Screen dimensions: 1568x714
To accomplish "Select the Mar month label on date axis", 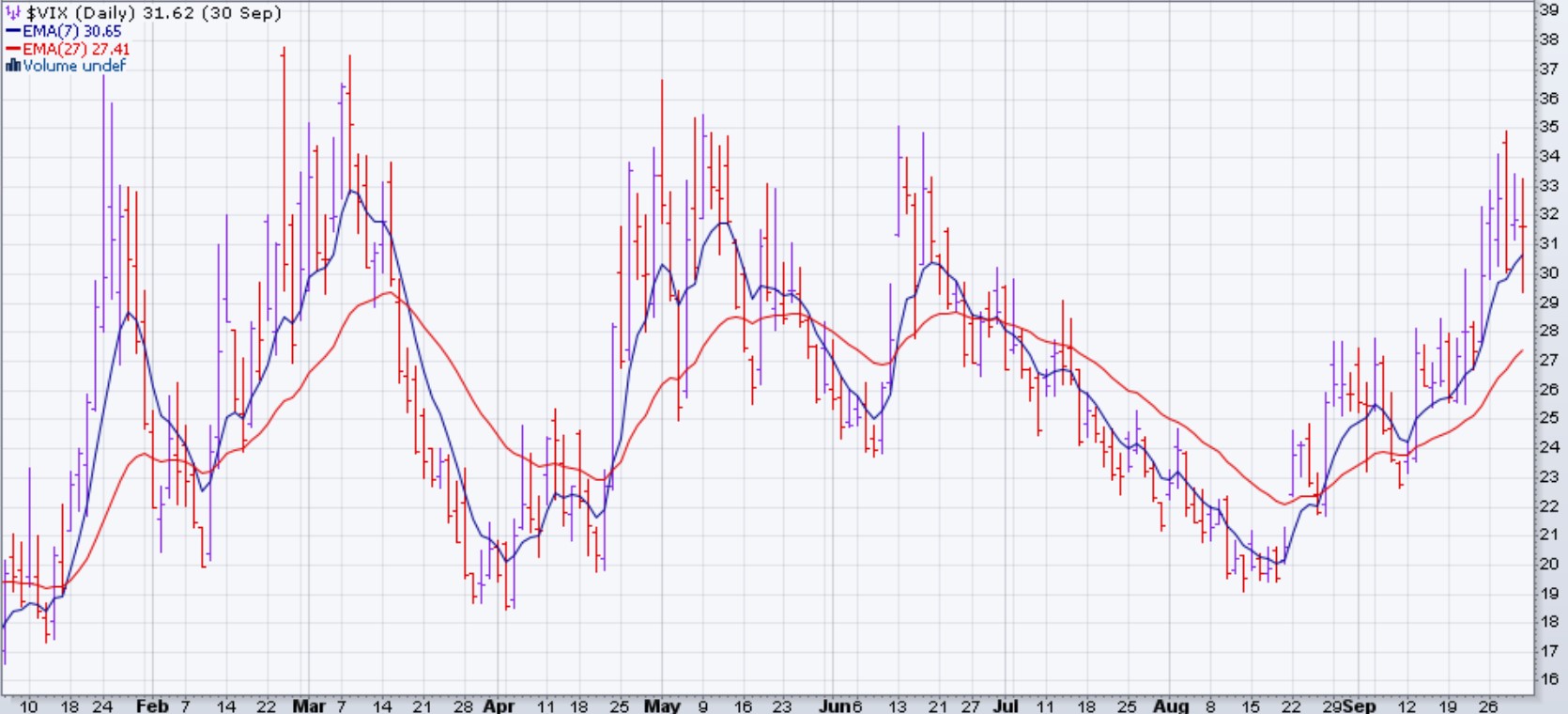I will [309, 706].
